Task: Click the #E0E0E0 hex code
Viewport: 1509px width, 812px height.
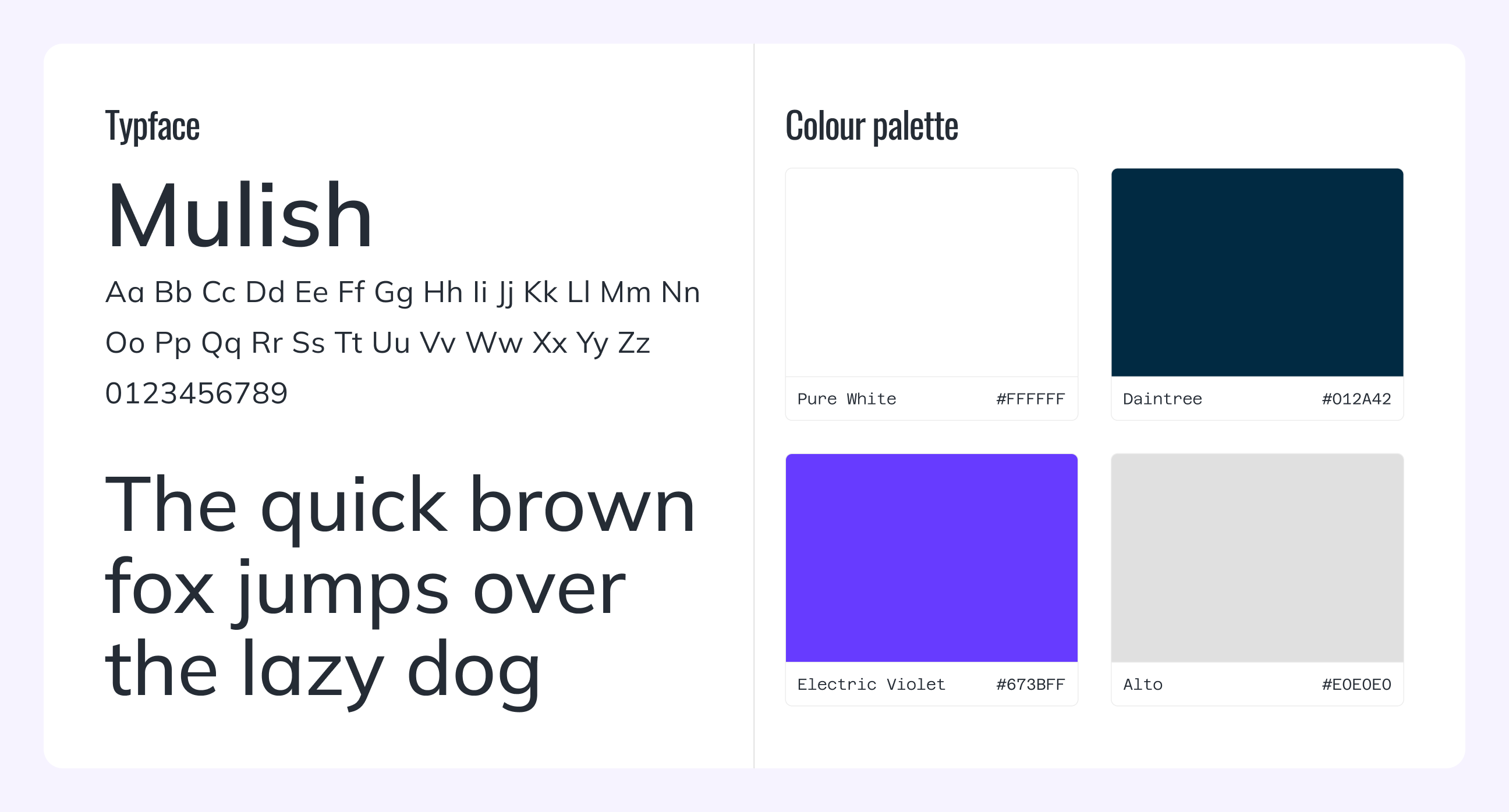Action: tap(1356, 685)
